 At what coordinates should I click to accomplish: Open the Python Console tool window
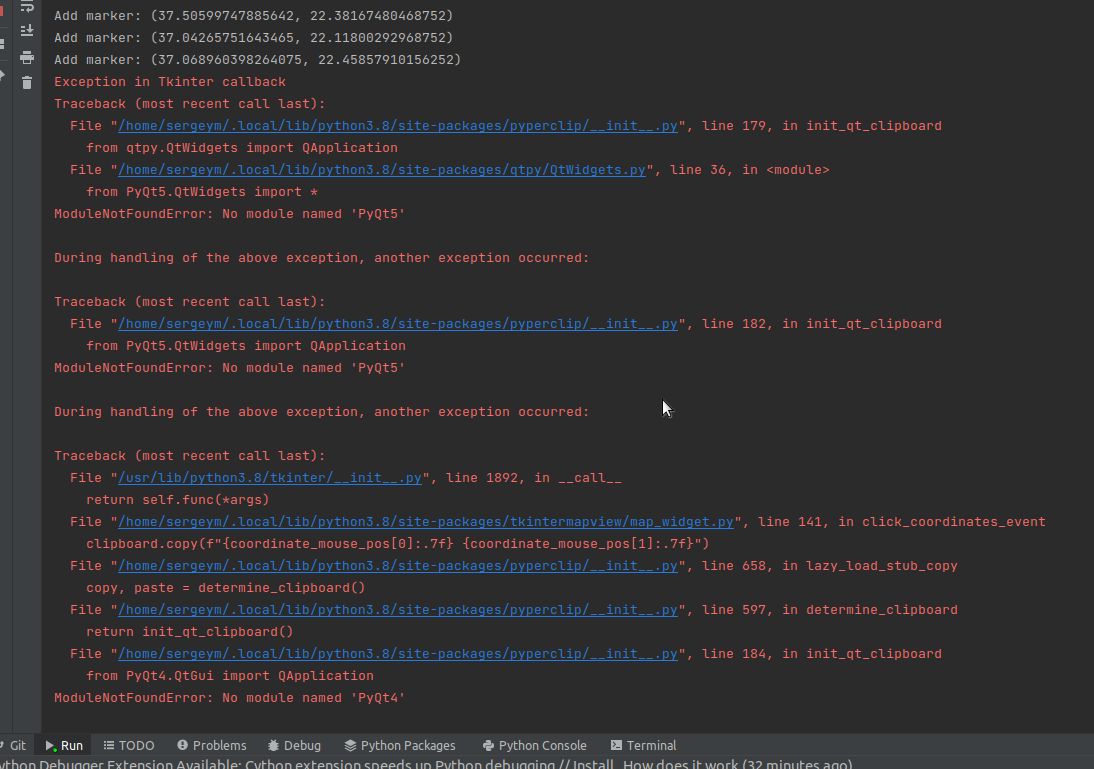535,745
